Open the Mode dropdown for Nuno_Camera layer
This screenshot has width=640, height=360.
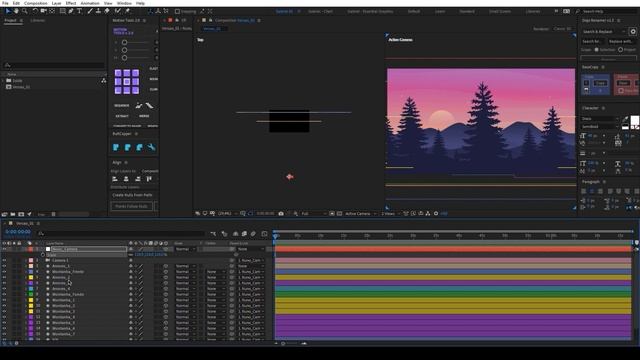pos(184,249)
